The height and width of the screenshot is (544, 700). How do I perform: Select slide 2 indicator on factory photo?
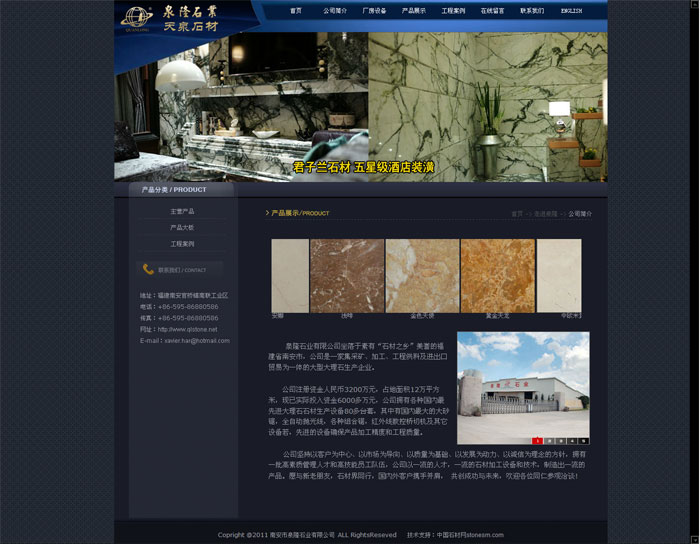coord(549,440)
